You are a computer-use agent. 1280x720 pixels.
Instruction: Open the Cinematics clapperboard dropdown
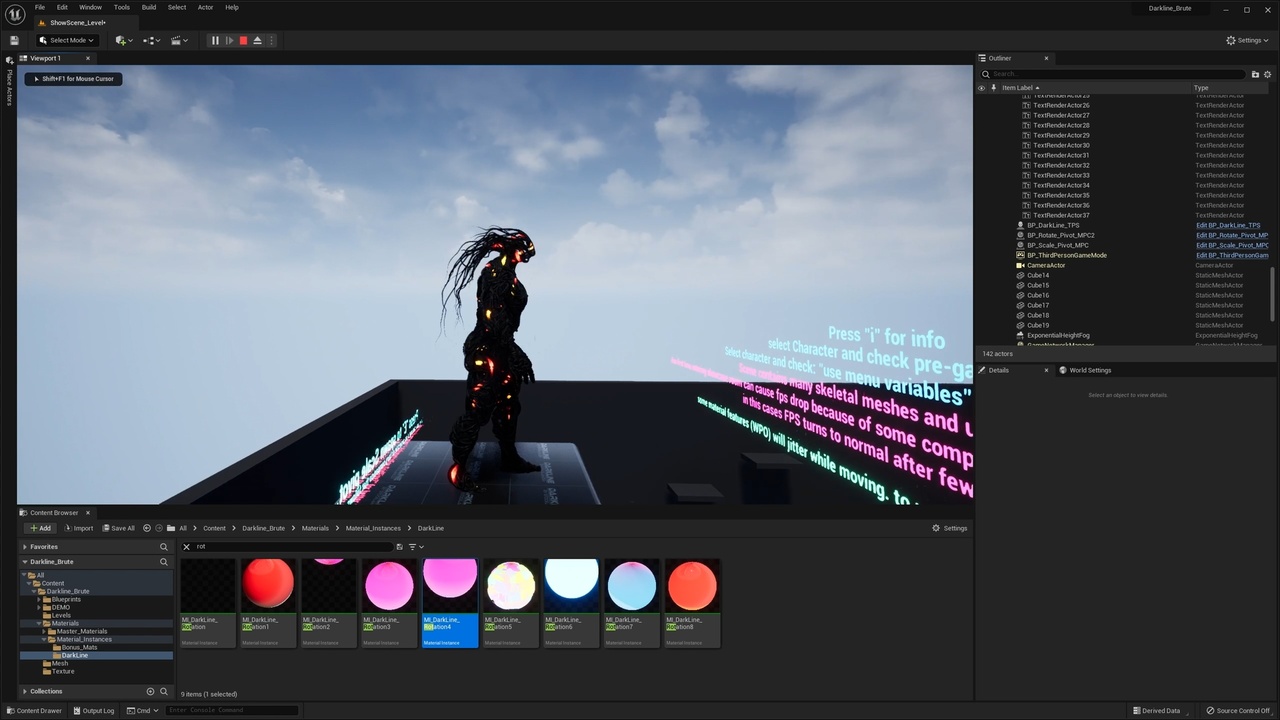(179, 40)
